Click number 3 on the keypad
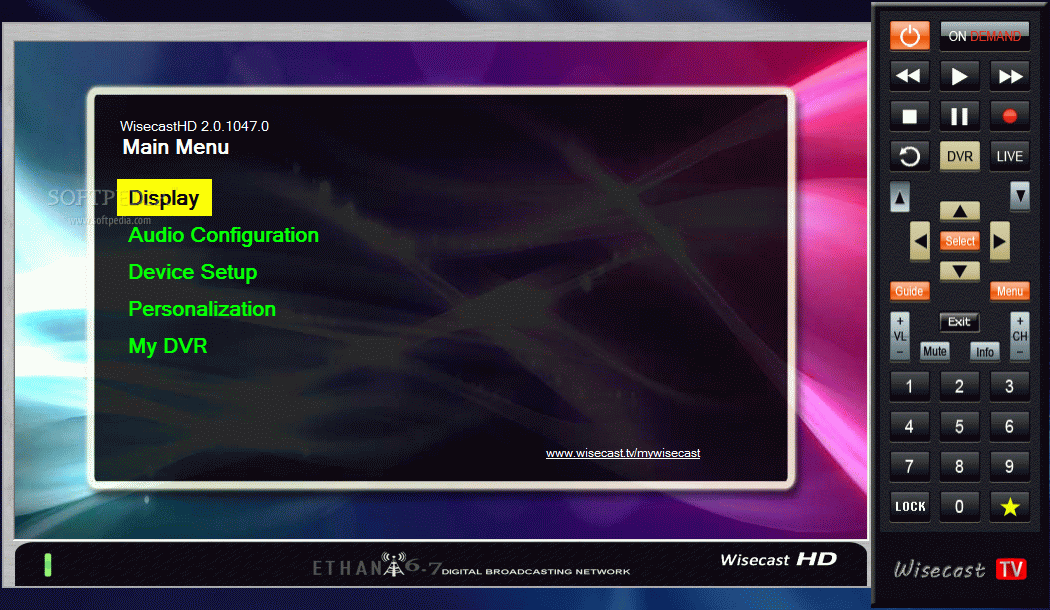Image resolution: width=1050 pixels, height=610 pixels. [1010, 386]
